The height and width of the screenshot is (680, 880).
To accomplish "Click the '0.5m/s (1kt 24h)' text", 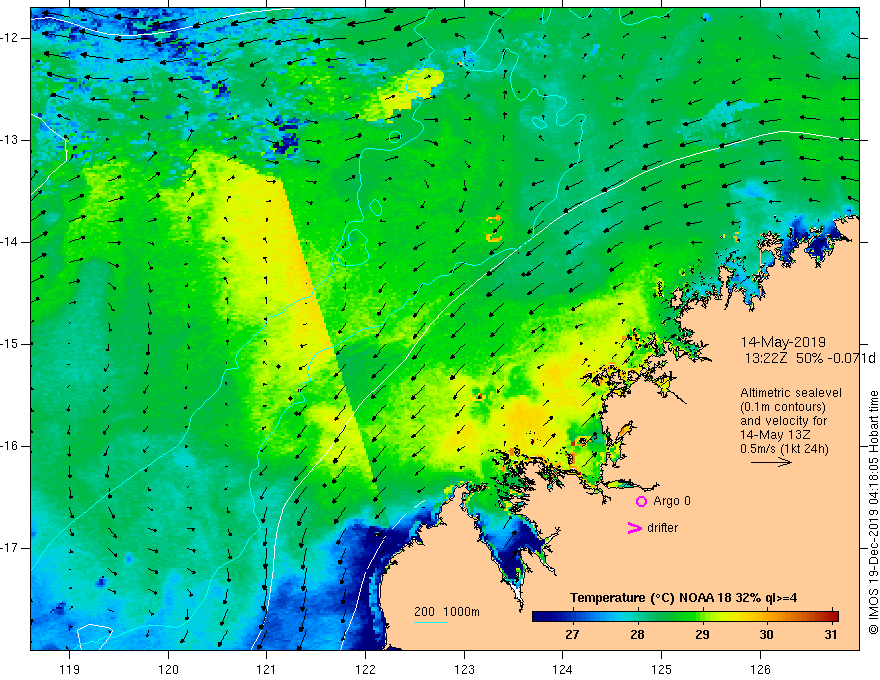I will (x=784, y=449).
